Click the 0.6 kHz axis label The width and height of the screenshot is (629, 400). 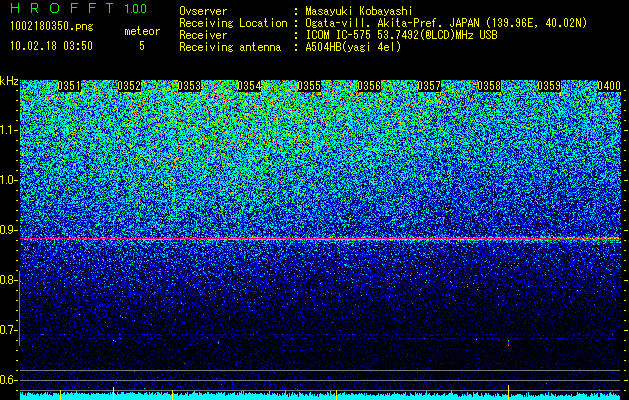[x=8, y=380]
